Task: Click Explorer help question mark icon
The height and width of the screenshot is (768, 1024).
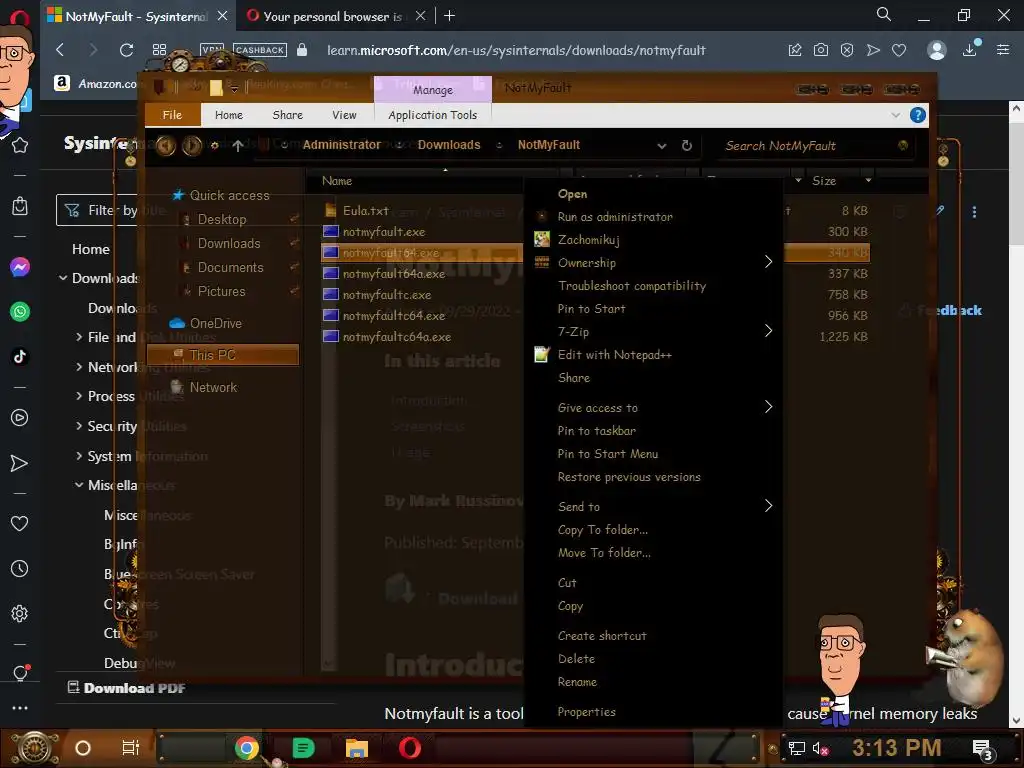Action: [x=918, y=116]
